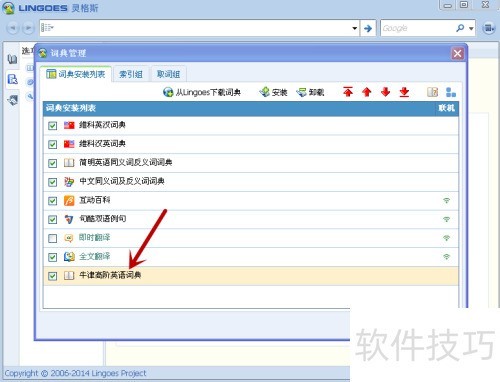Uncheck 中文同义词及反义词词典 checkbox
500x382 pixels.
pyautogui.click(x=53, y=182)
